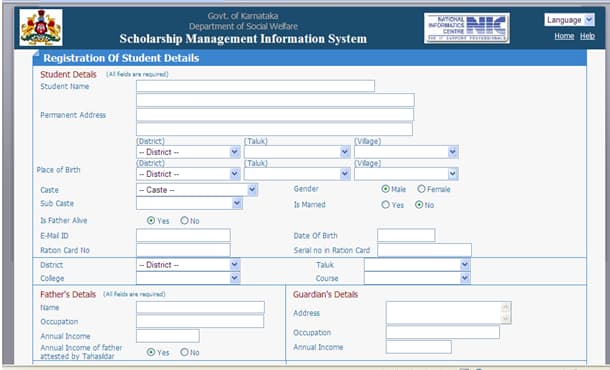Viewport: 610px width, 370px height.
Task: Open the Place of Birth Village dropdown
Action: 406,174
